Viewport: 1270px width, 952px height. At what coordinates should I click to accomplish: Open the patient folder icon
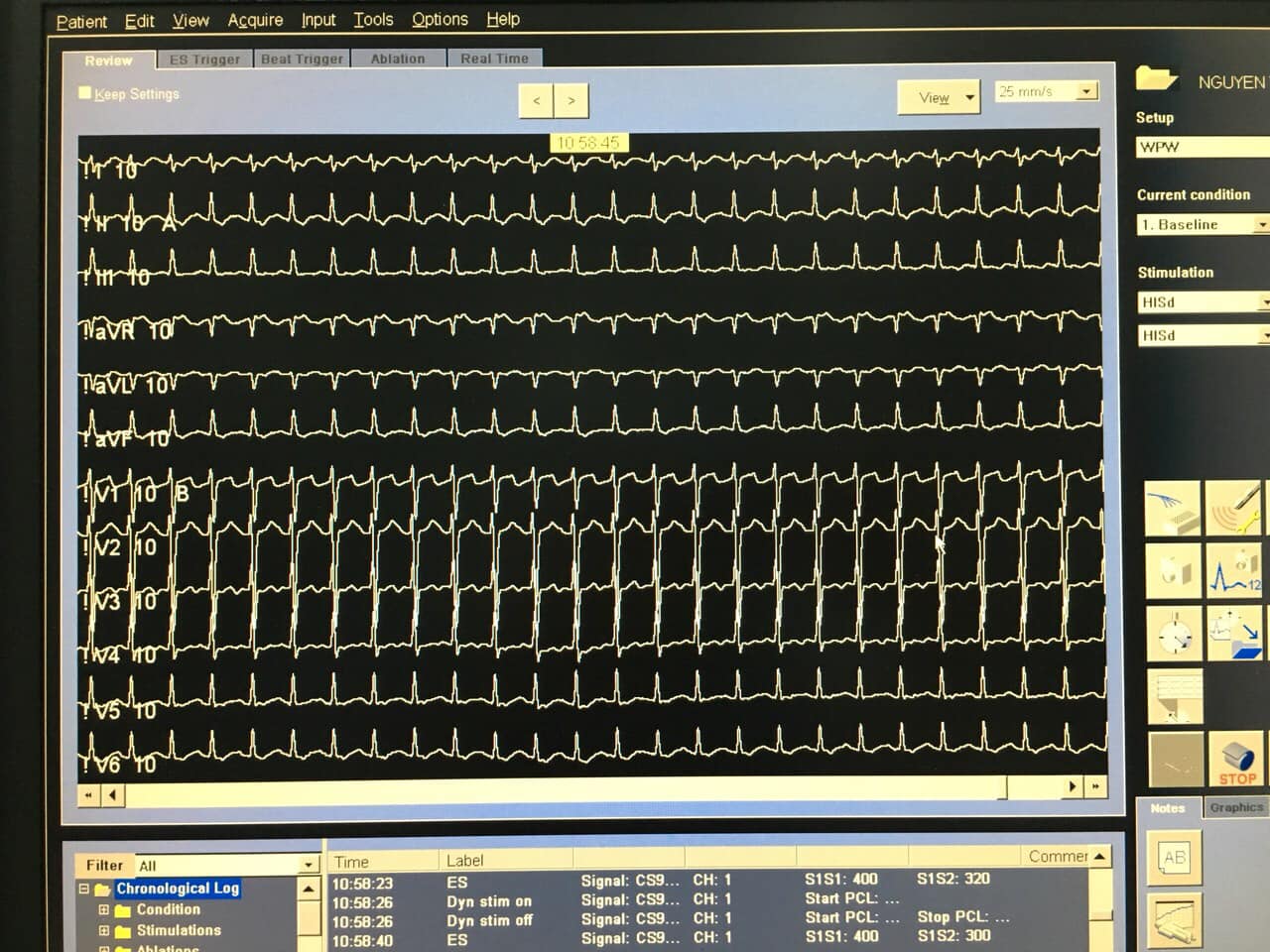[1157, 79]
